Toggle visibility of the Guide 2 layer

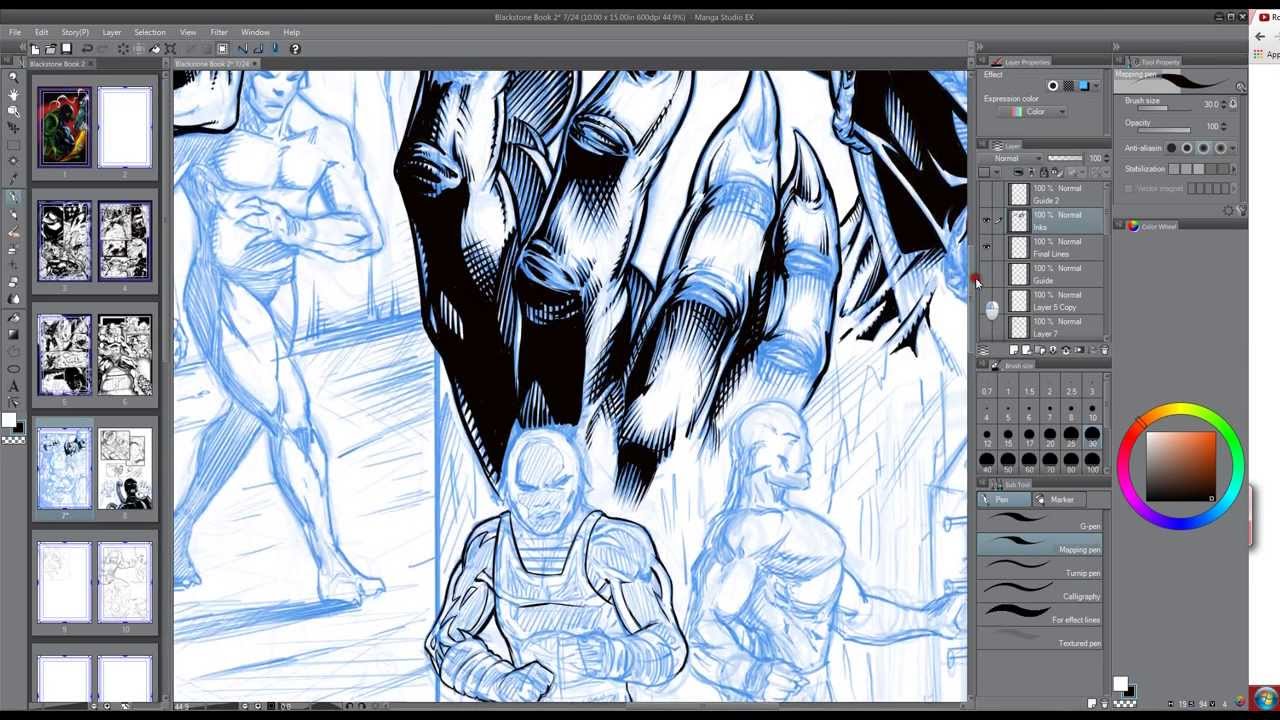click(986, 194)
